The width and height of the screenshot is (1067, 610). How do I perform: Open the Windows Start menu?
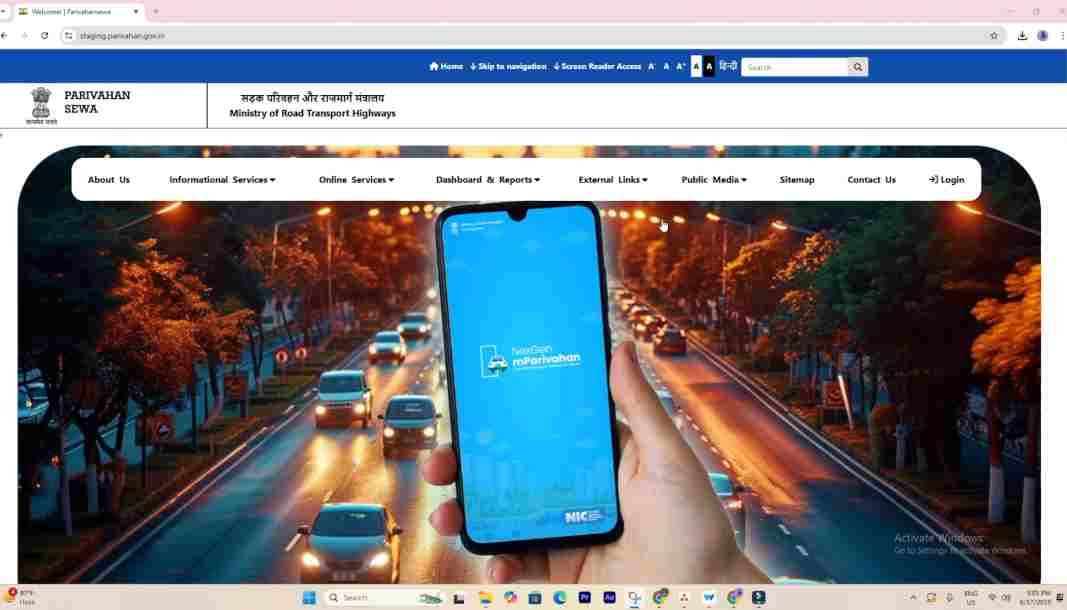pyautogui.click(x=309, y=598)
